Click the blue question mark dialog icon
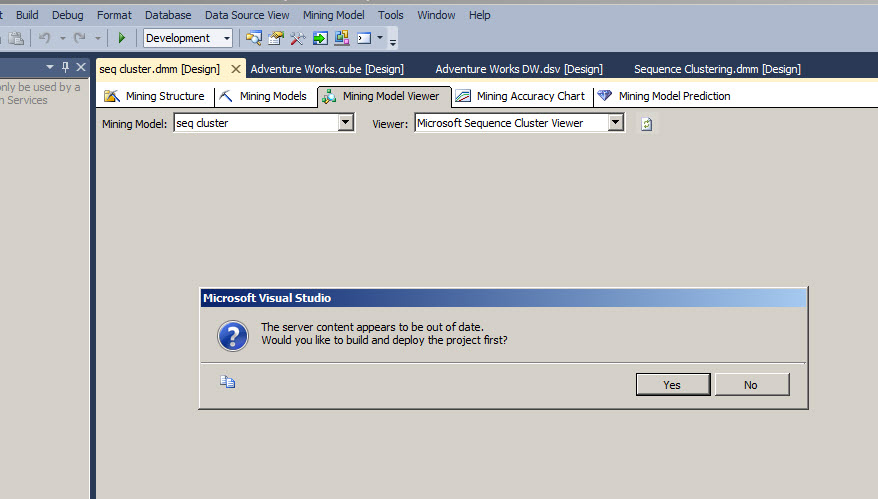The image size is (878, 499). tap(233, 336)
